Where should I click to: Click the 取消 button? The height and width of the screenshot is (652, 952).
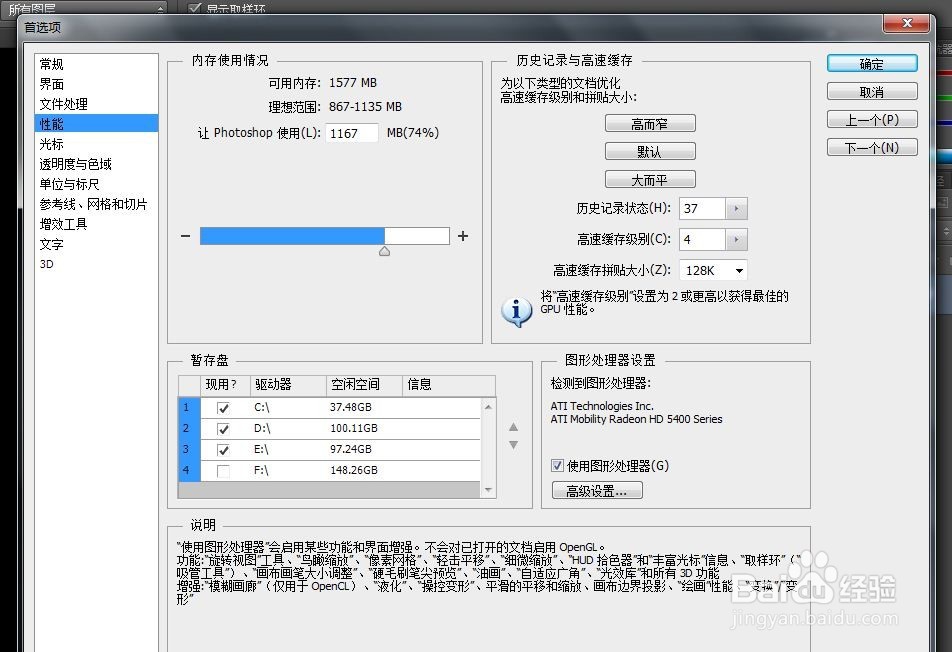click(872, 92)
